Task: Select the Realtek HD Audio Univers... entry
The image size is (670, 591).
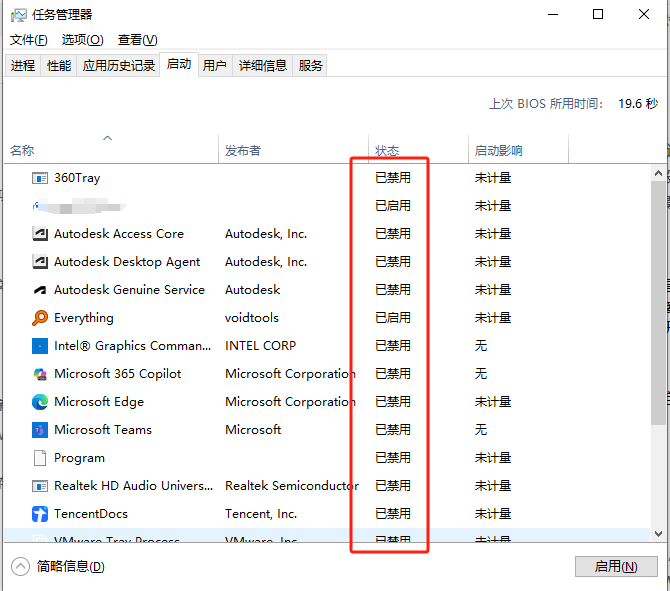Action: pyautogui.click(x=133, y=486)
